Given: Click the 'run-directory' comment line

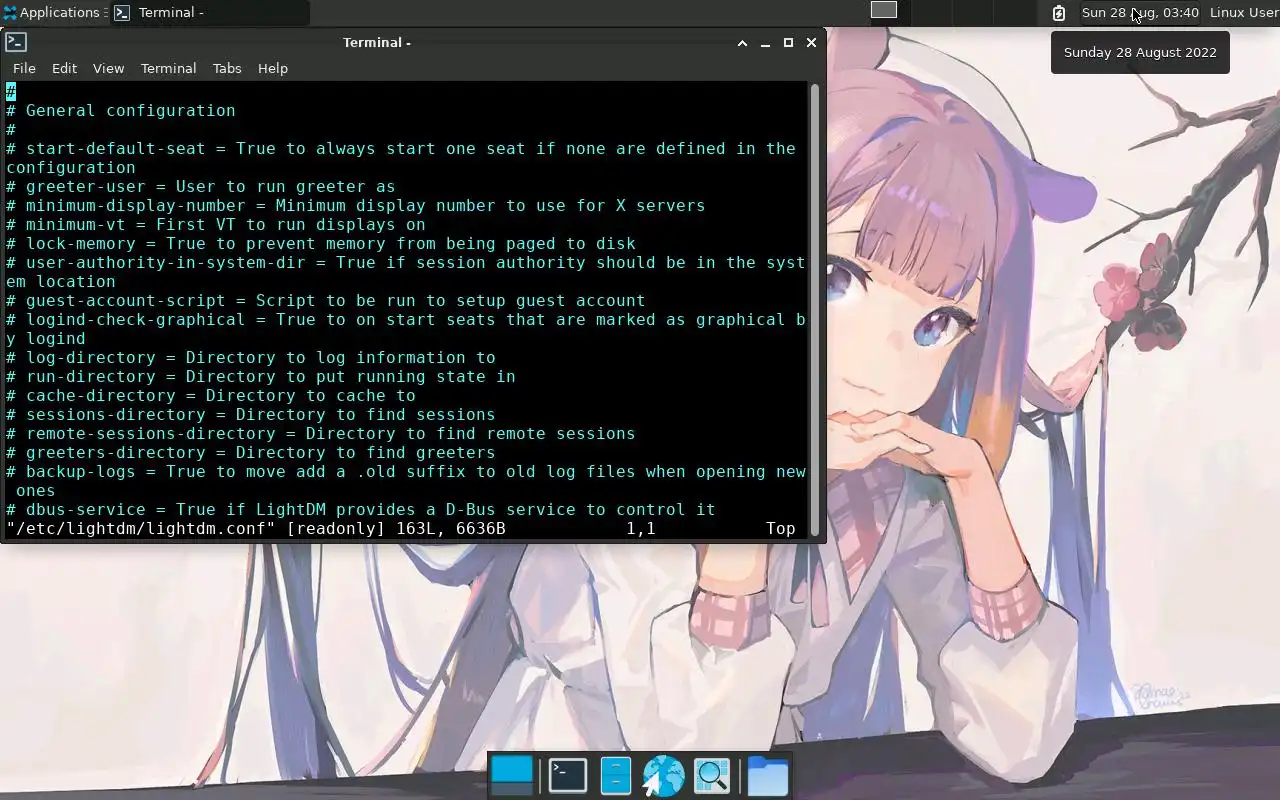Looking at the screenshot, I should coord(261,377).
